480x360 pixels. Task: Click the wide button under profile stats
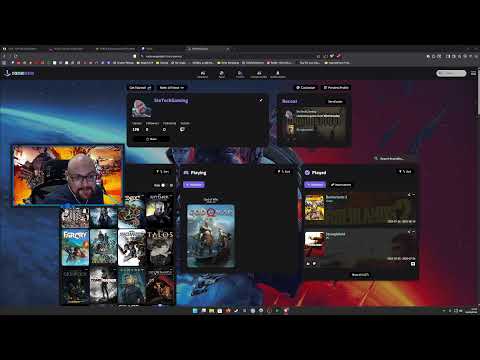(151, 139)
